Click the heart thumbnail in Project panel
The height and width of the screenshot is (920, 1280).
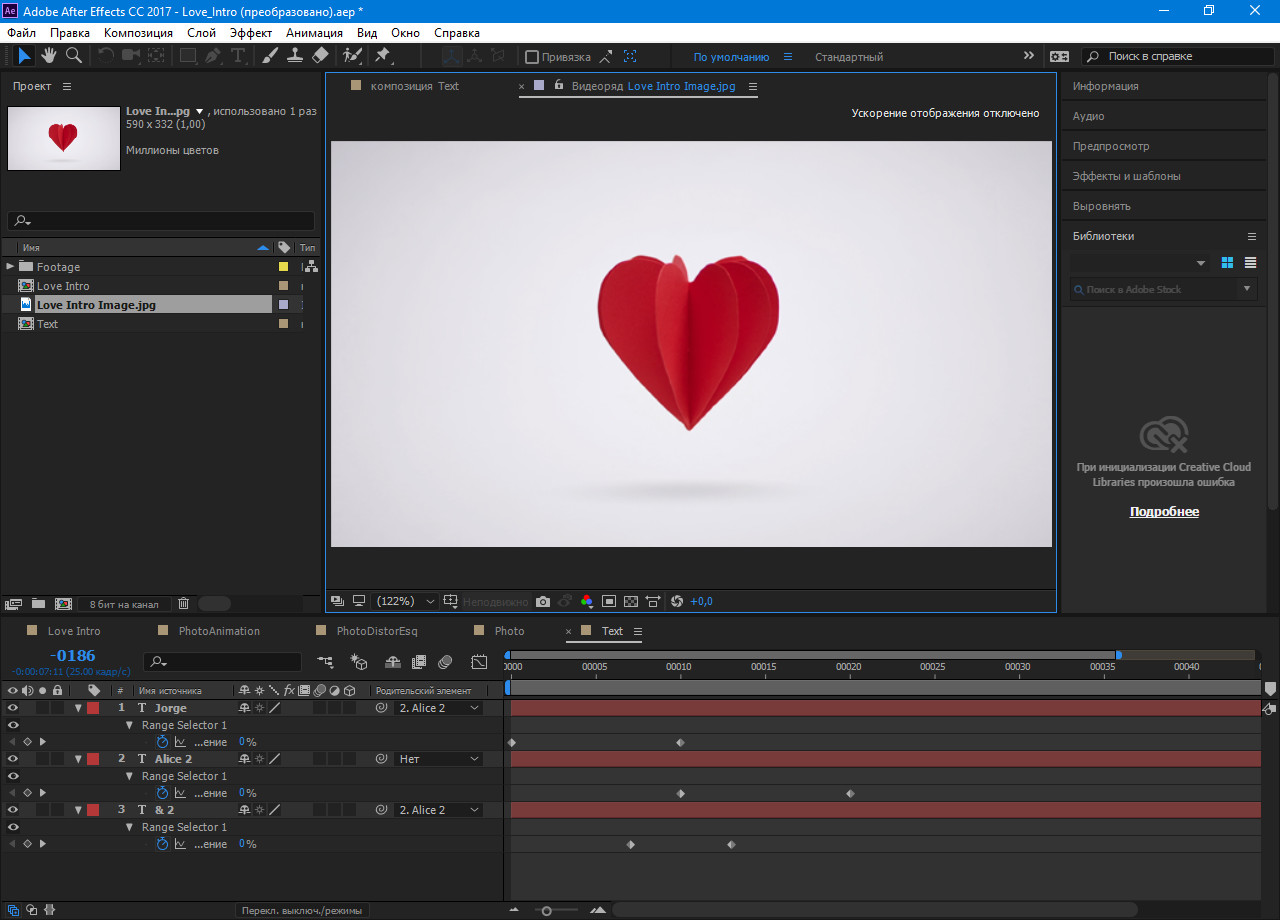64,138
